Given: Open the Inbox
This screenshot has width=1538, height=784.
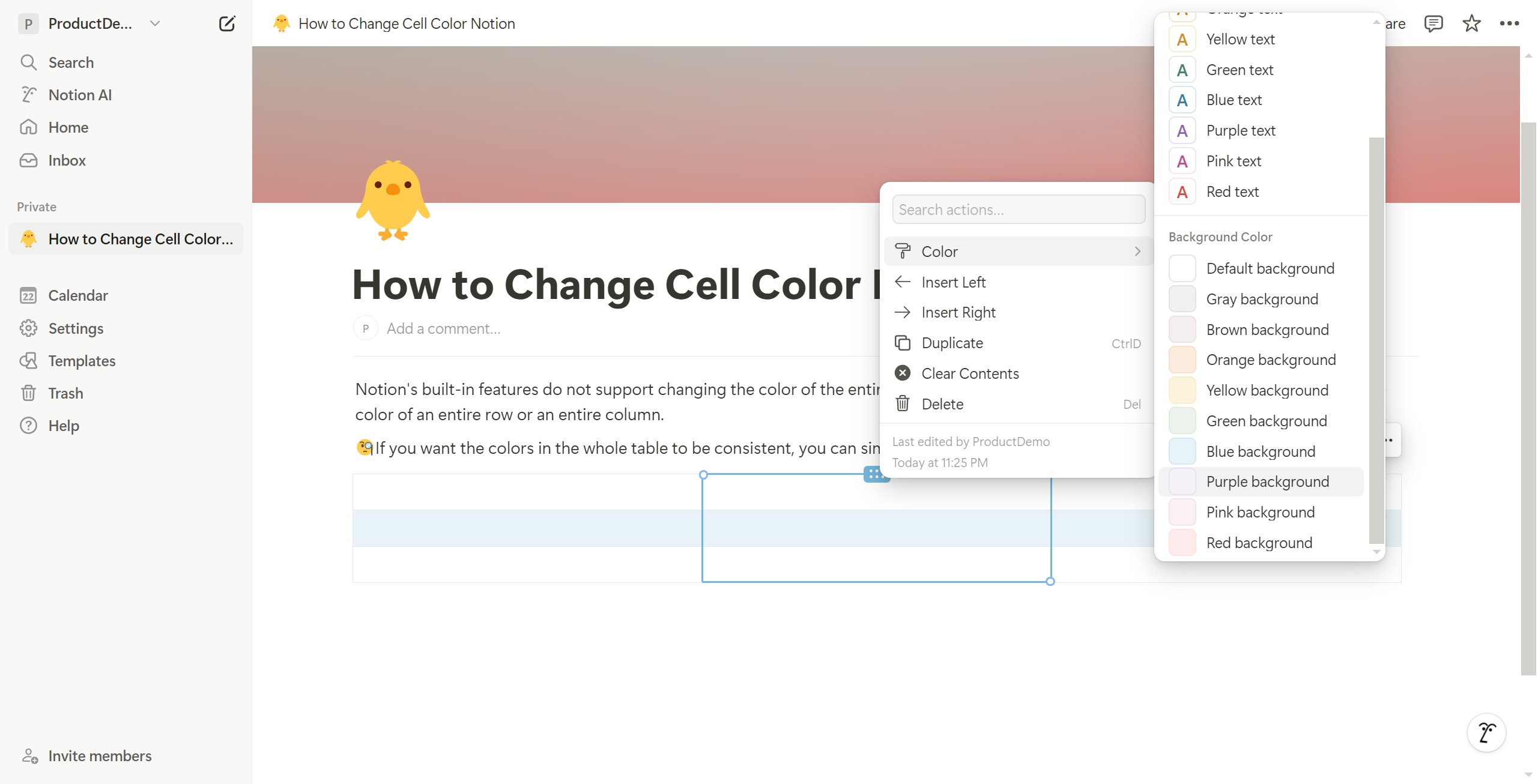Looking at the screenshot, I should point(126,160).
